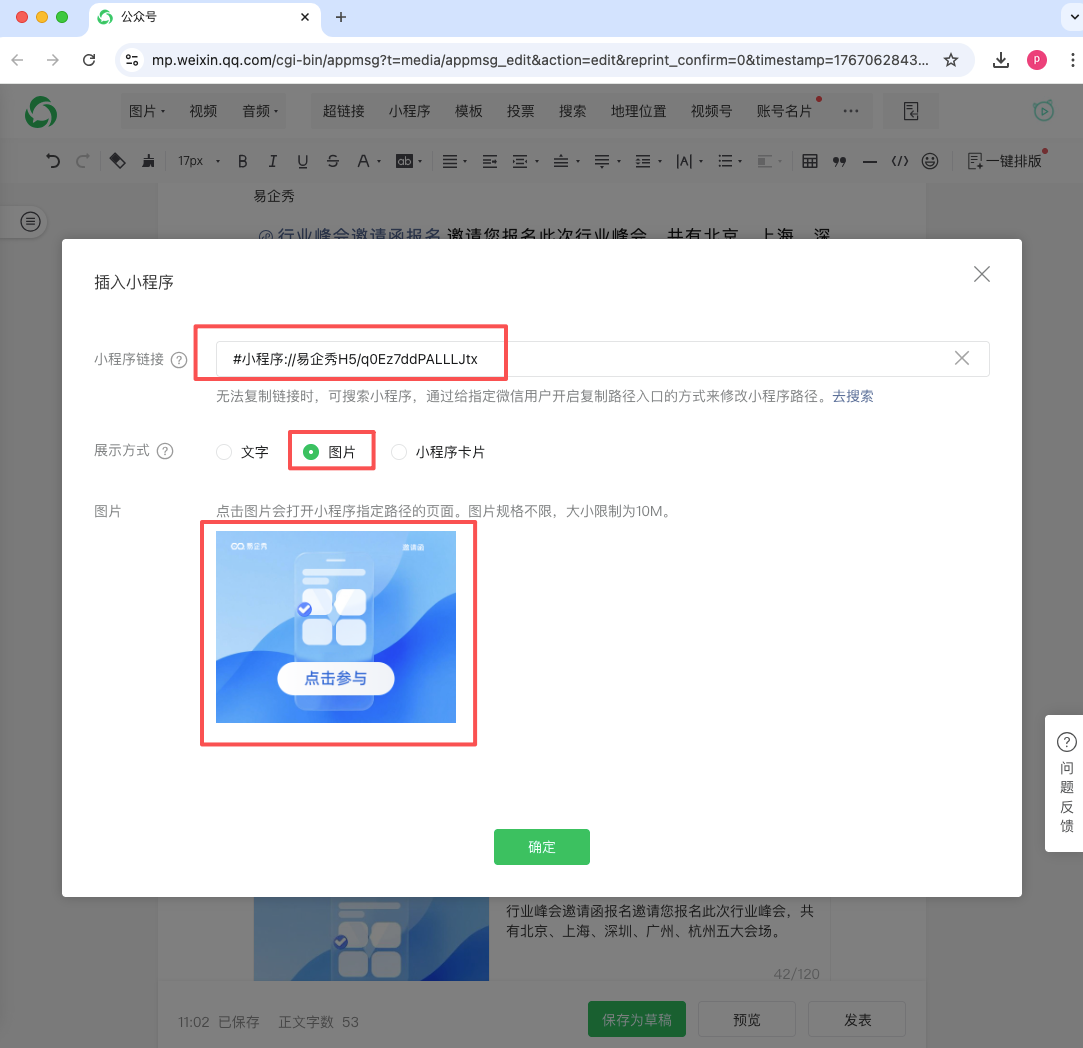Click help icon beside 展示方式 label
This screenshot has width=1083, height=1048.
click(x=165, y=451)
